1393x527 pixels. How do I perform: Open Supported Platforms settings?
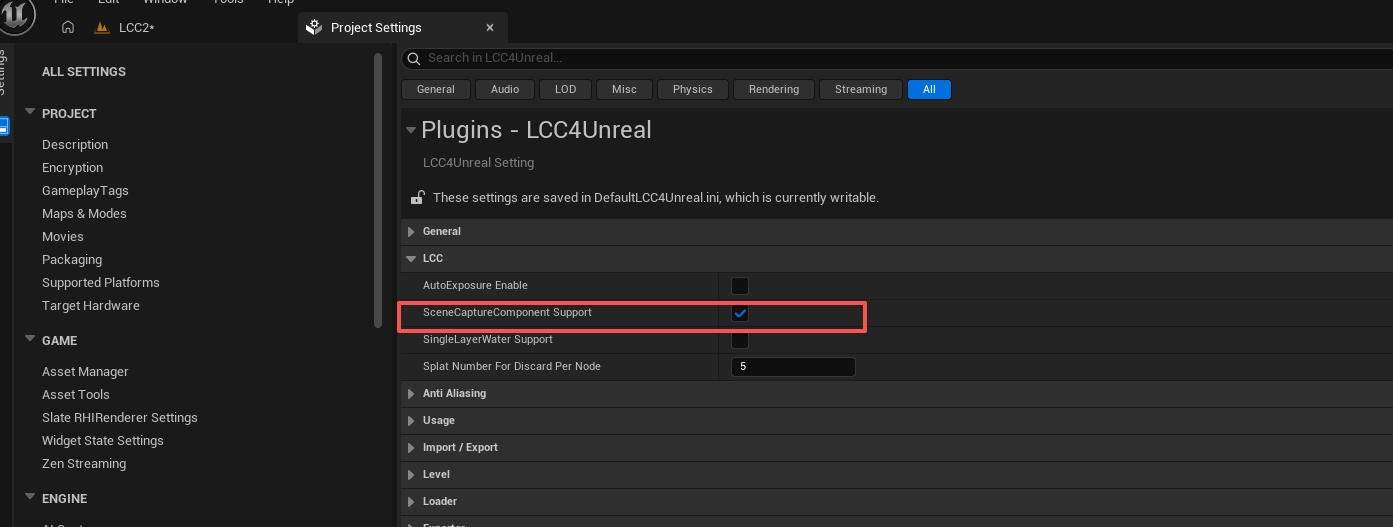coord(101,283)
